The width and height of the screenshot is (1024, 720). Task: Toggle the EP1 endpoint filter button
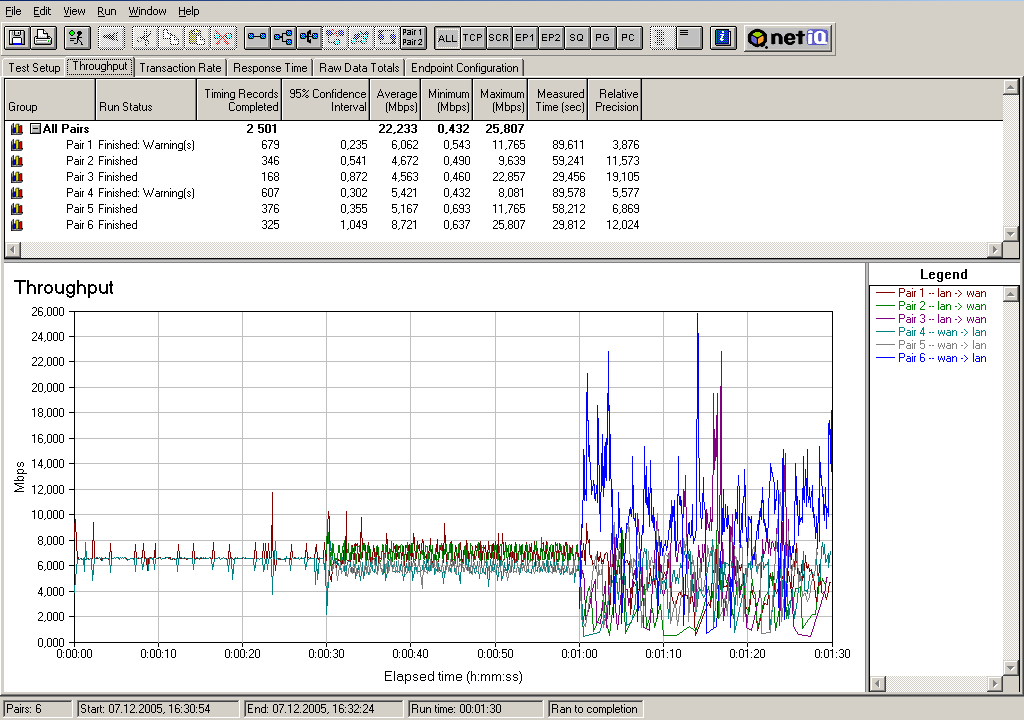pyautogui.click(x=524, y=38)
